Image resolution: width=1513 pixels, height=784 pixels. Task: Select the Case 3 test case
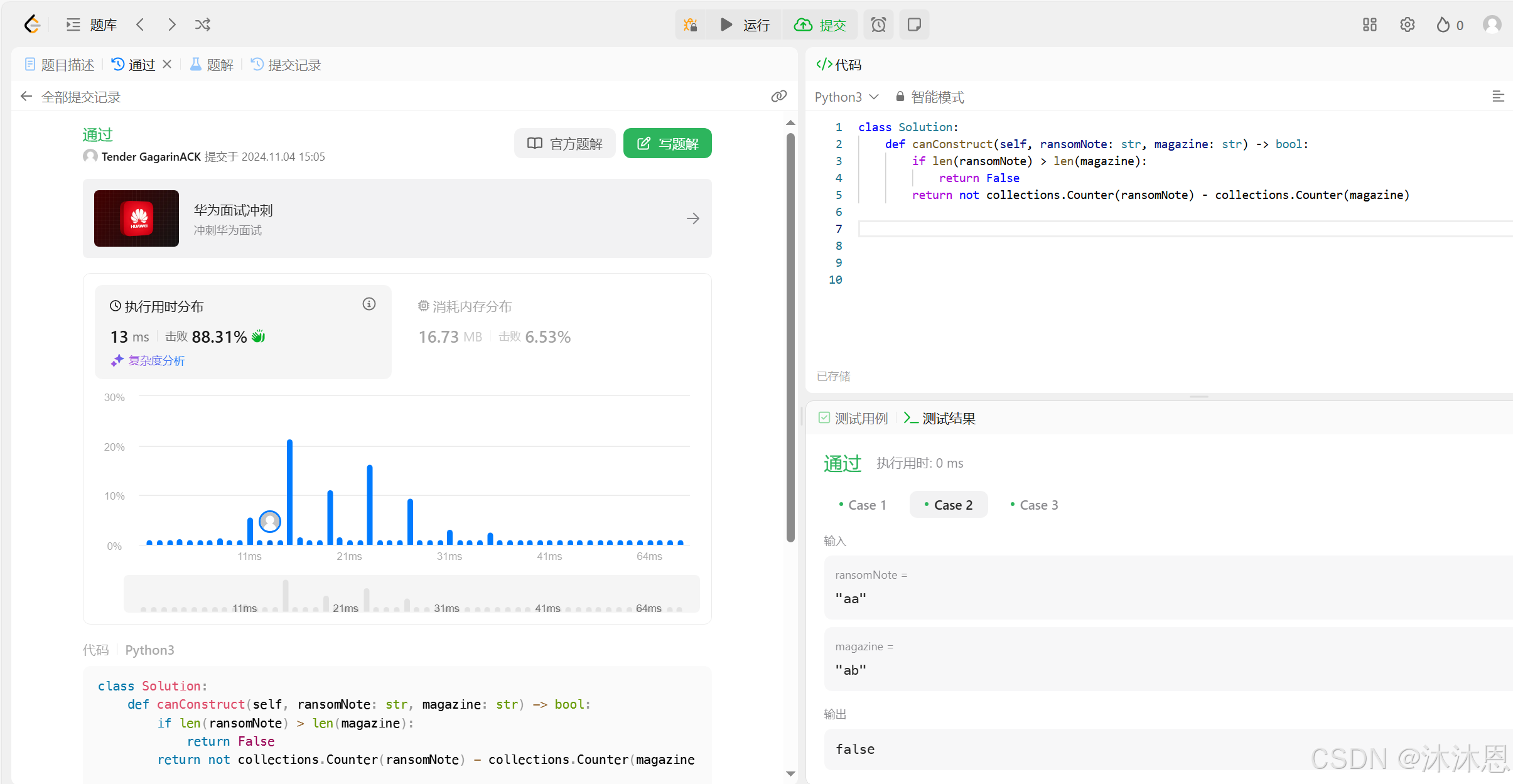tap(1034, 505)
